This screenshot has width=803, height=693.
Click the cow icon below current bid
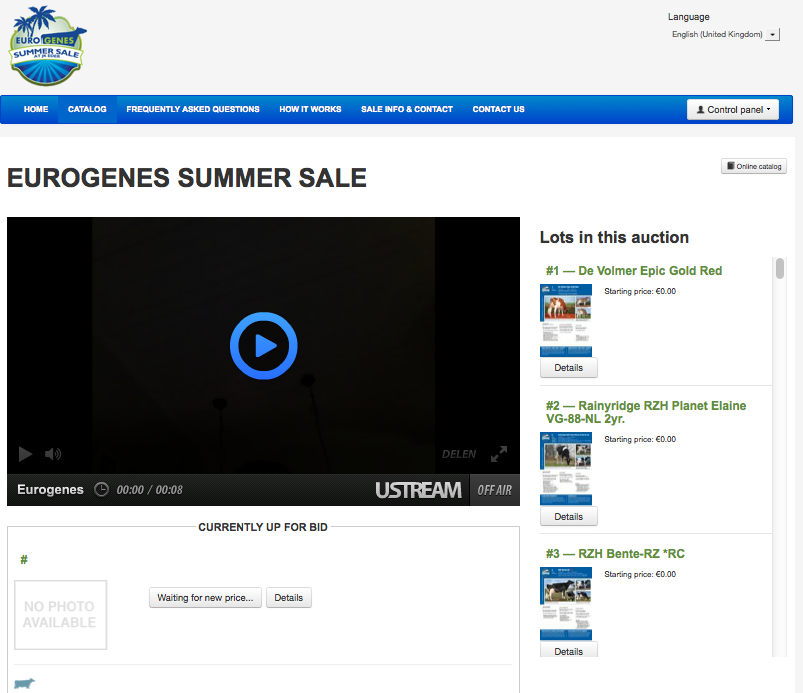tap(24, 683)
